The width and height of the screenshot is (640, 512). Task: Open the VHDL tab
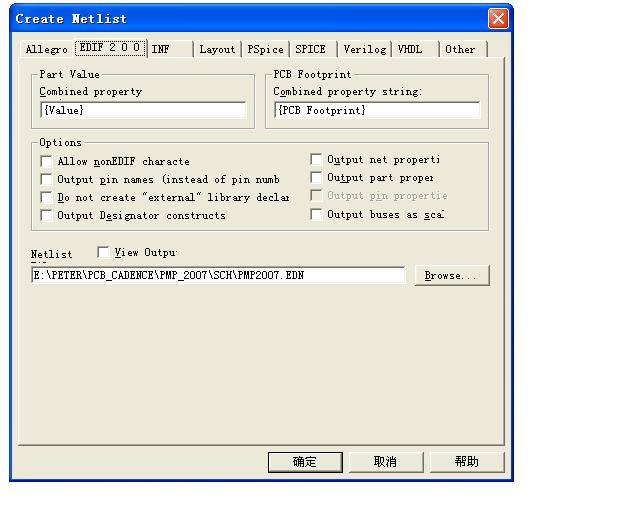click(x=415, y=49)
